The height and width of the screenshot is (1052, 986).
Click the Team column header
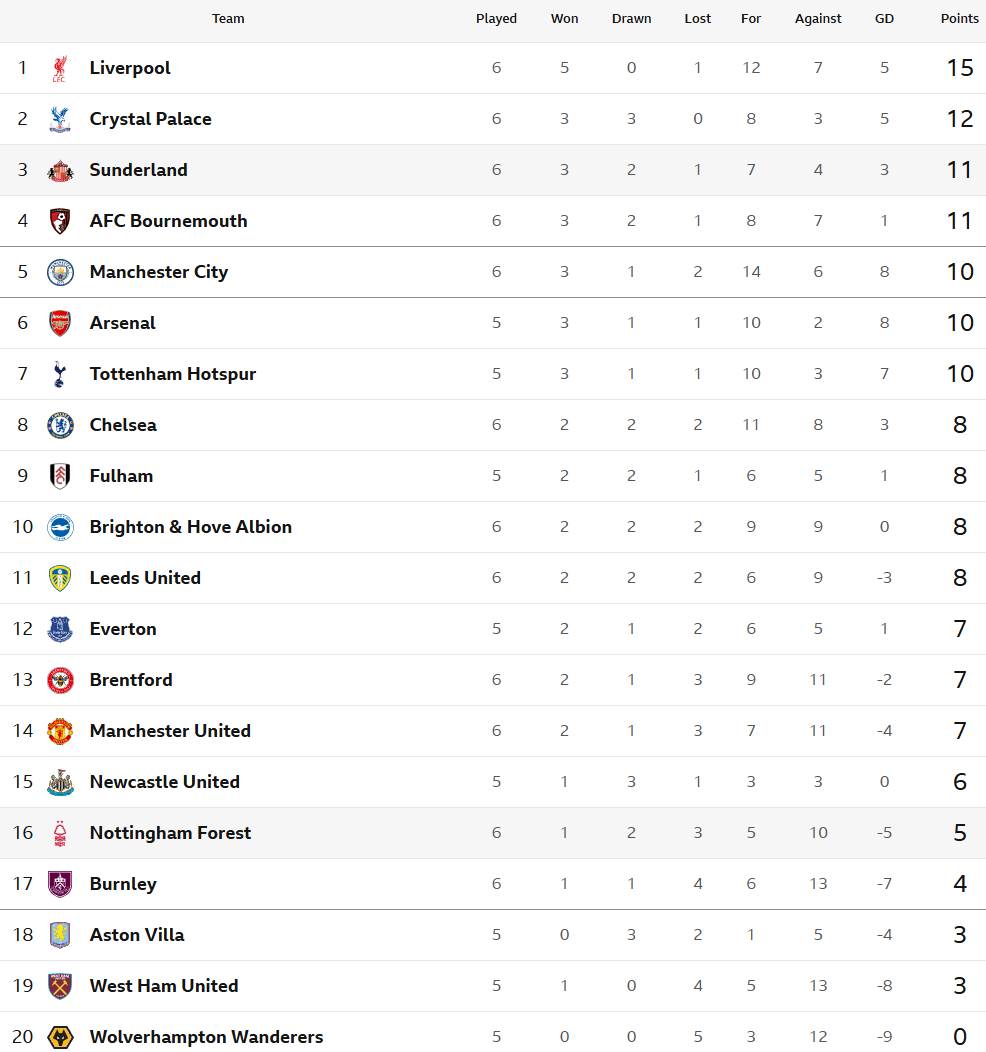point(228,19)
